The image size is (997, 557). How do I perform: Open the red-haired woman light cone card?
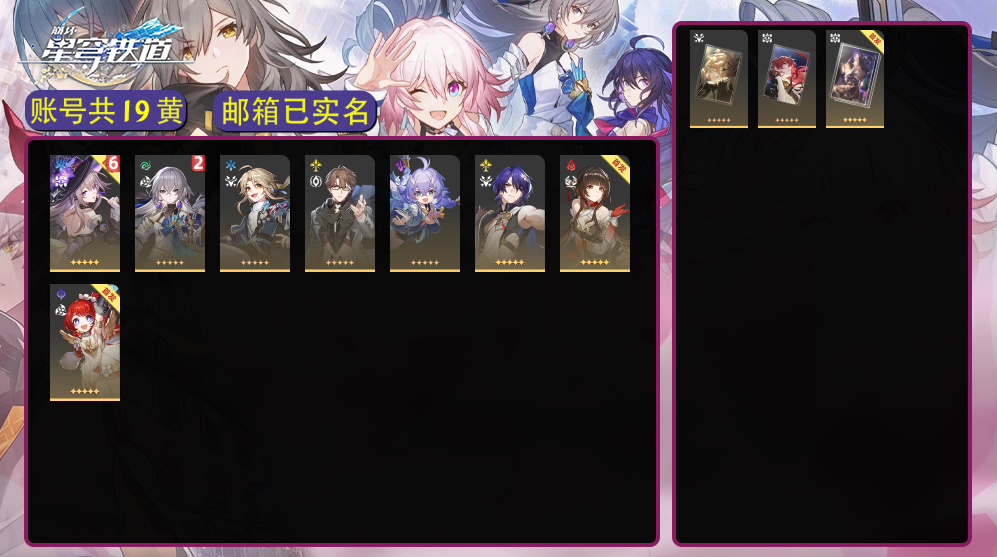pyautogui.click(x=787, y=79)
